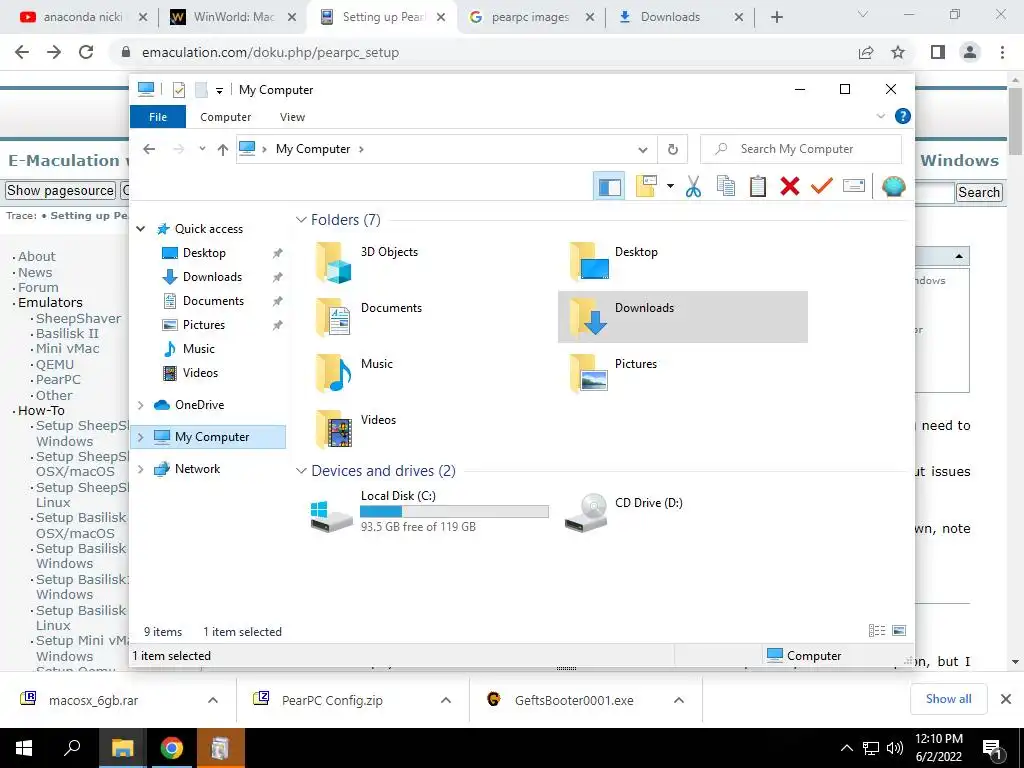This screenshot has width=1024, height=768.
Task: Click the red X Delete icon
Action: 790,187
